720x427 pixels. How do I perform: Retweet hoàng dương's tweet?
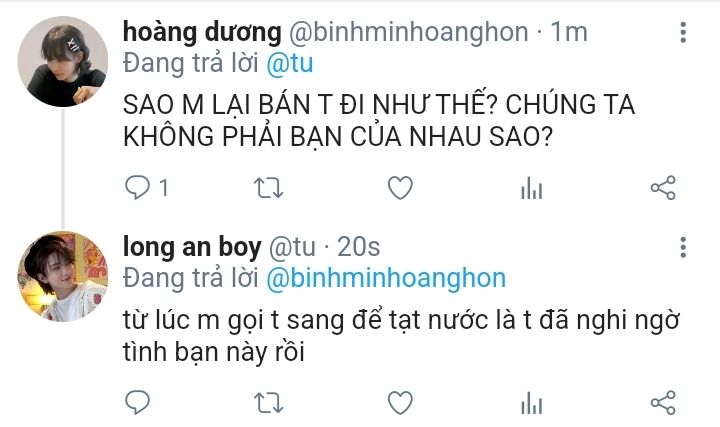[x=269, y=187]
